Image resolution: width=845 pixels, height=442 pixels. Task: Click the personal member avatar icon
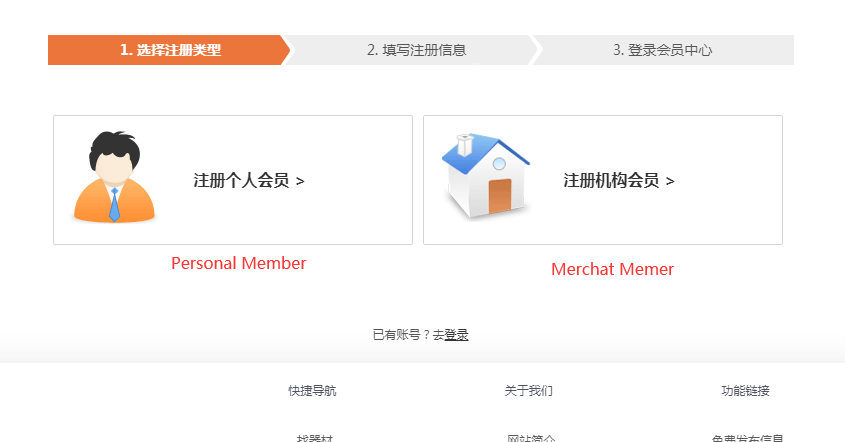coord(114,177)
